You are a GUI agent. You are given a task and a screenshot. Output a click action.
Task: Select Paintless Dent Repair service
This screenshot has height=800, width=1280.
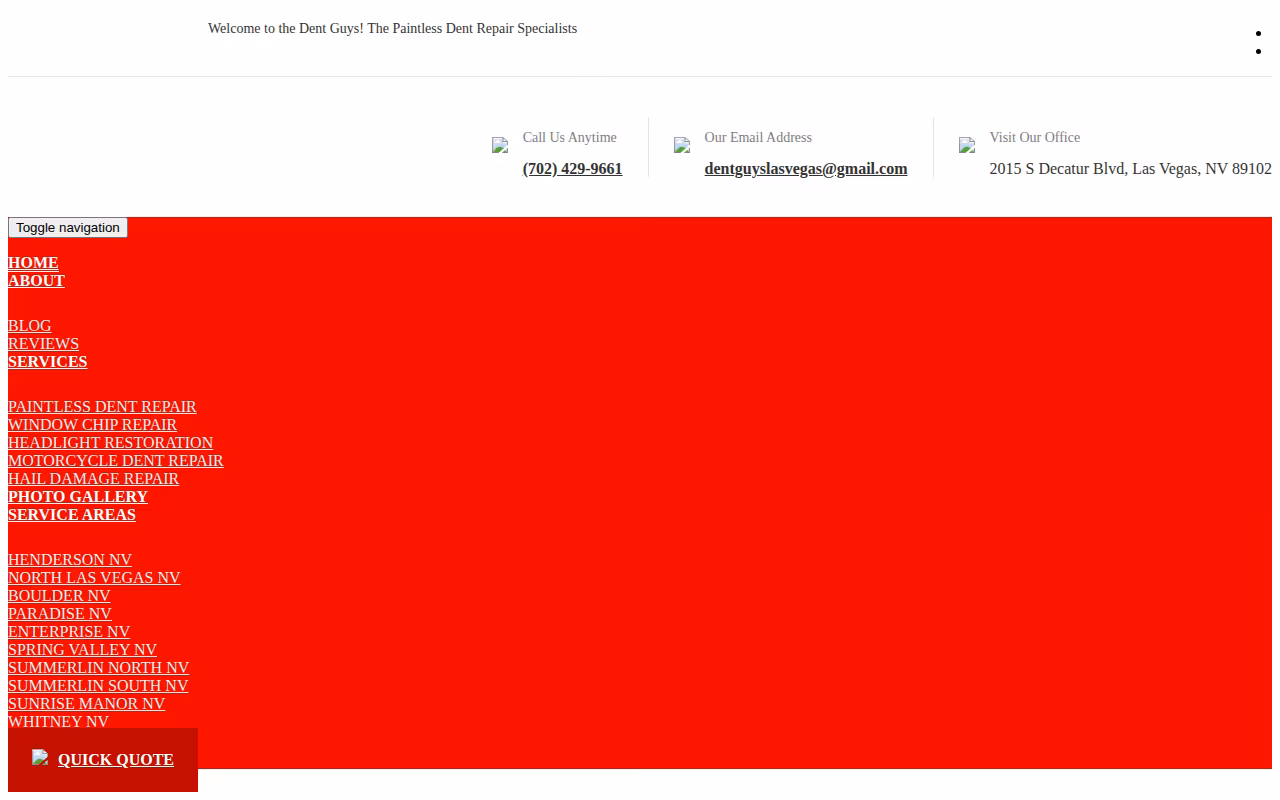[x=102, y=407]
